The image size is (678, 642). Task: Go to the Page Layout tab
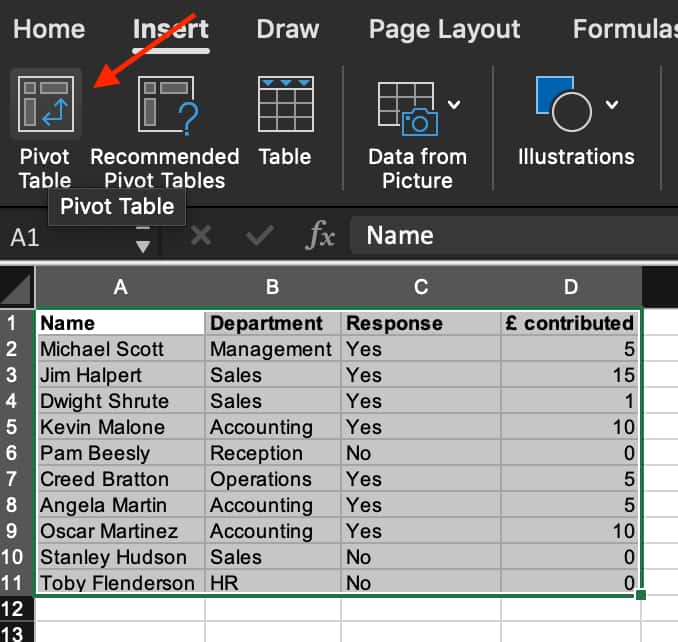click(445, 29)
